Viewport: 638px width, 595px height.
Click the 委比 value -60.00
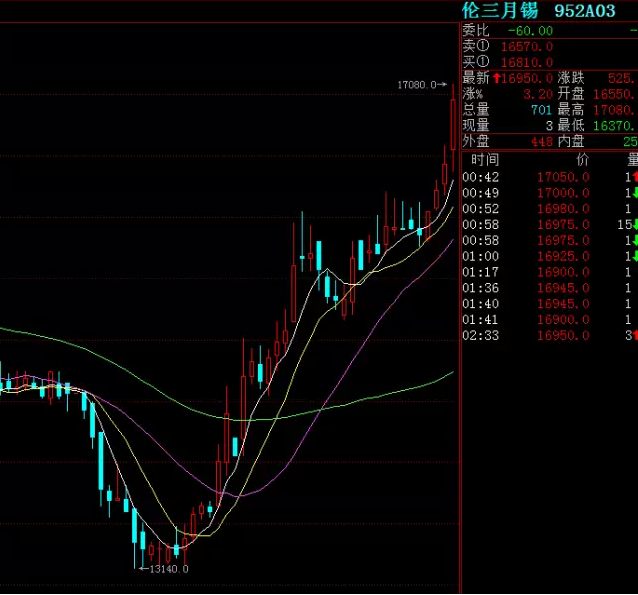(x=529, y=30)
